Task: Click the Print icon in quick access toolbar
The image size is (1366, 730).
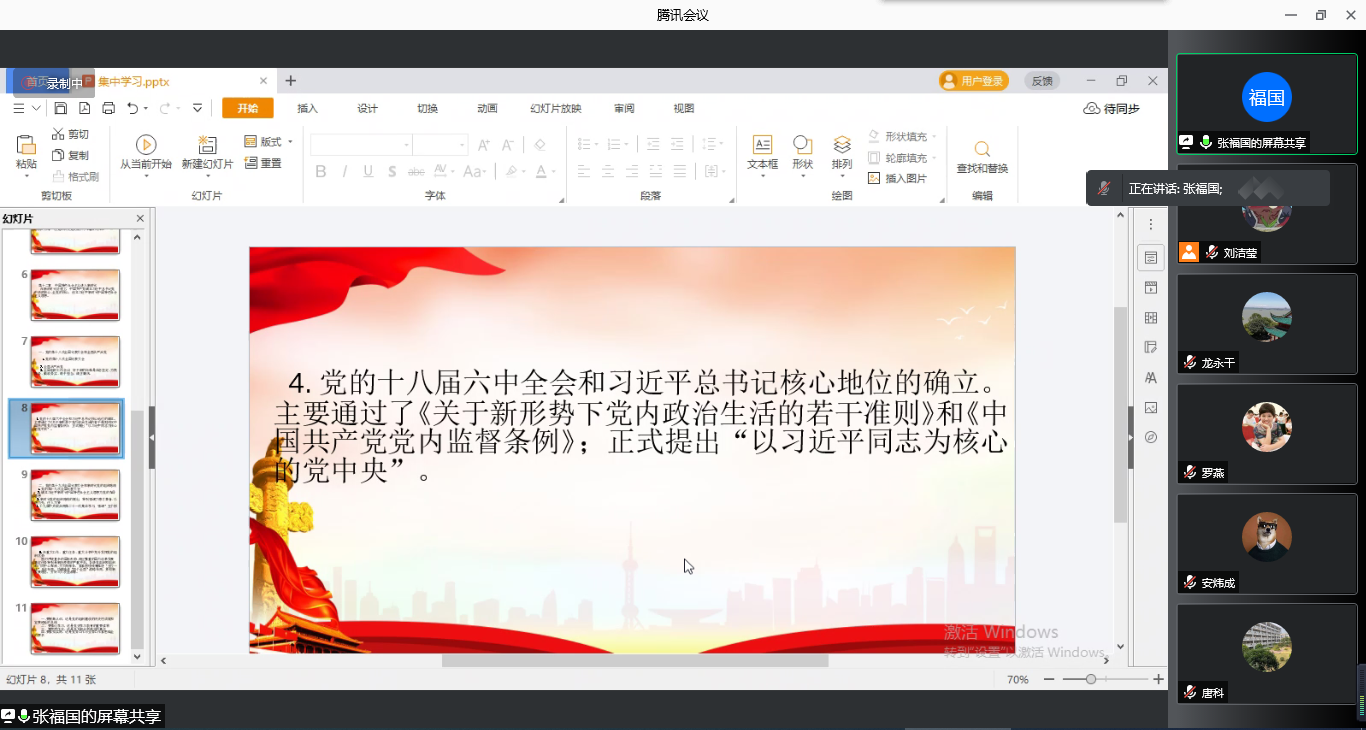Action: tap(108, 108)
